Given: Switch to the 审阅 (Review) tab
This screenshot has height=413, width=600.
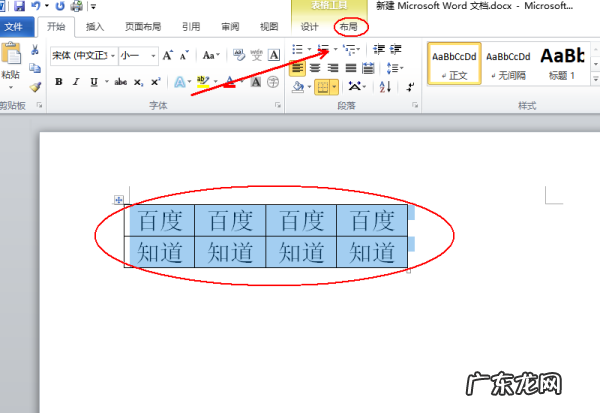Looking at the screenshot, I should pos(230,27).
